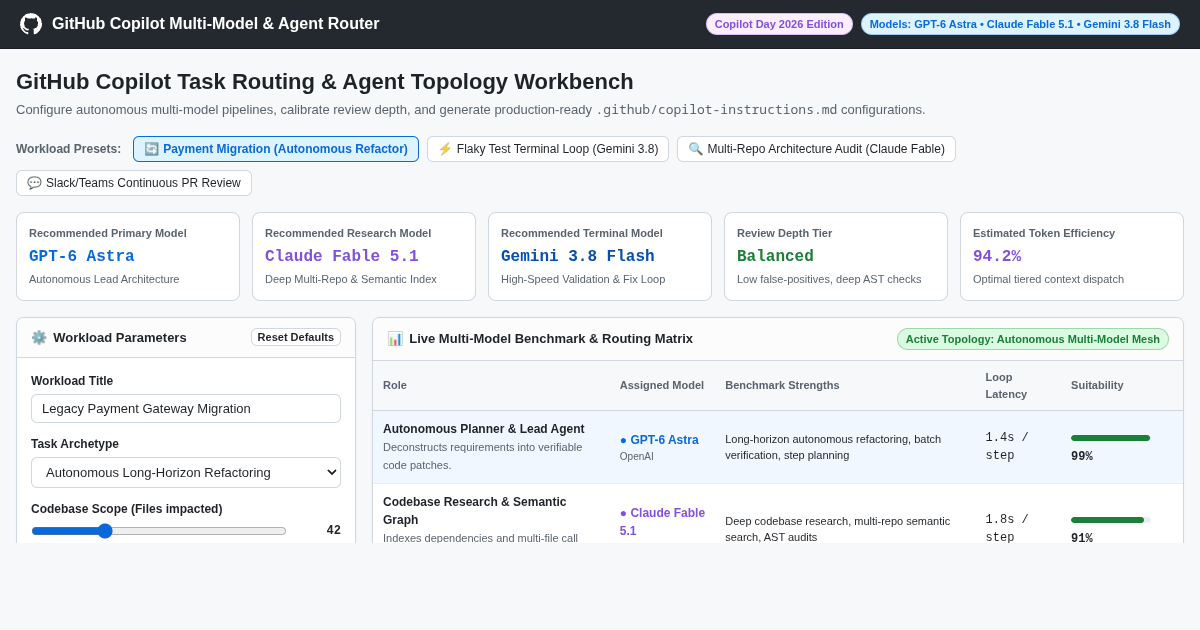Click the gear icon beside Workload Parameters
Screen dimensions: 1200x630
[x=39, y=338]
